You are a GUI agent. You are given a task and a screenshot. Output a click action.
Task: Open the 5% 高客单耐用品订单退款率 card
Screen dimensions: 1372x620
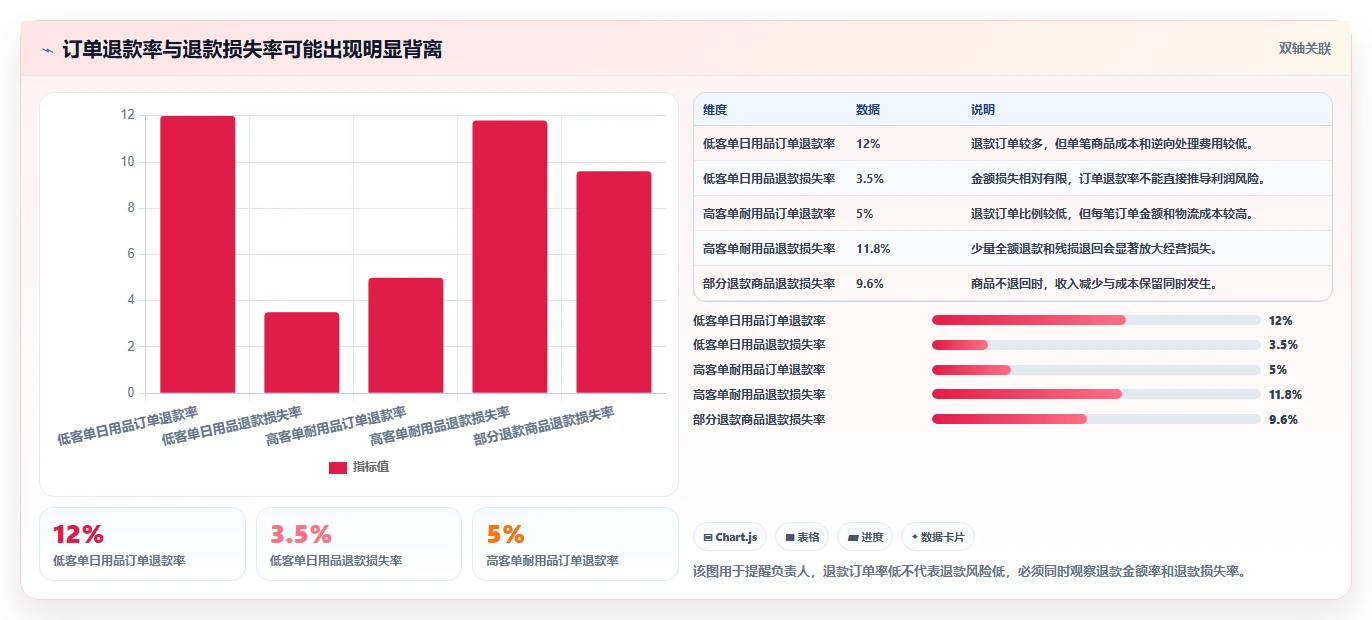click(575, 544)
